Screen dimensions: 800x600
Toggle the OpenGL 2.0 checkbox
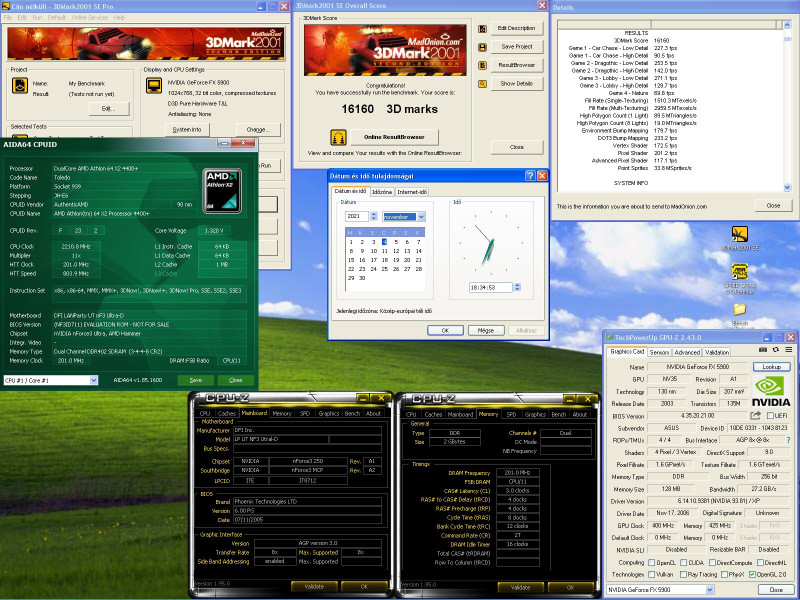pos(752,575)
